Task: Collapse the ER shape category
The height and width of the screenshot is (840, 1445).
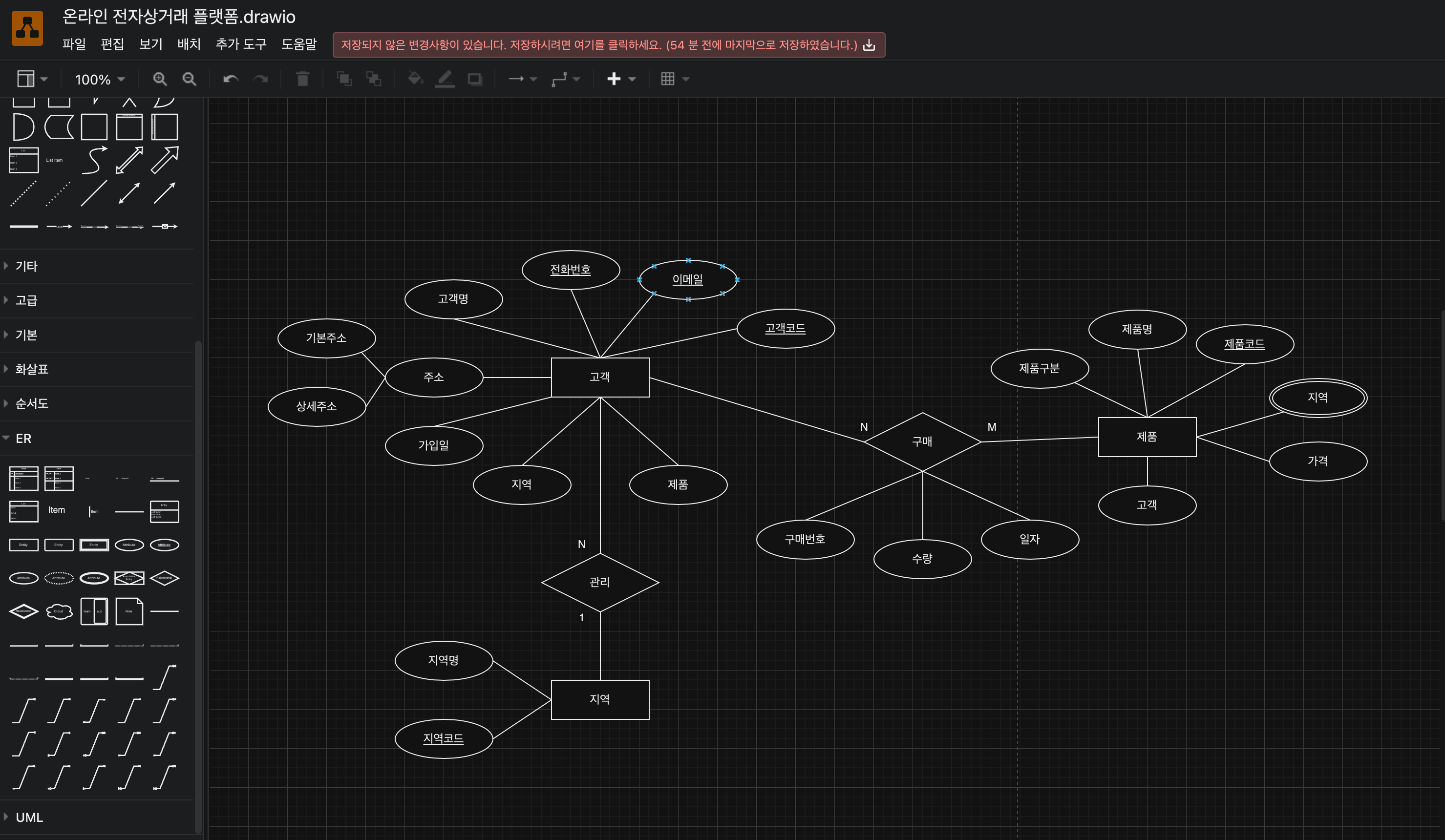Action: (x=23, y=438)
